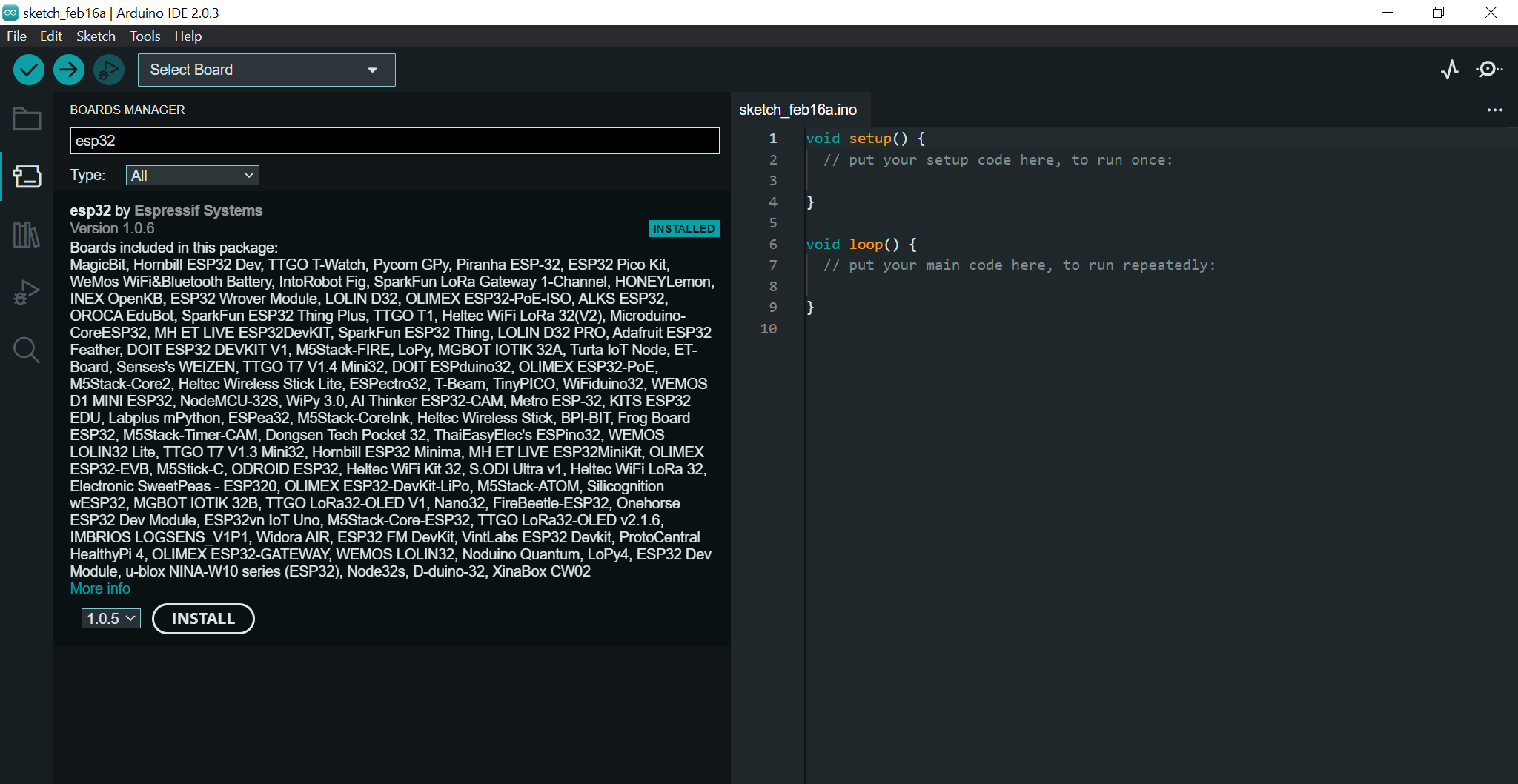This screenshot has width=1518, height=784.
Task: Open the Type filter dropdown
Action: 193,176
